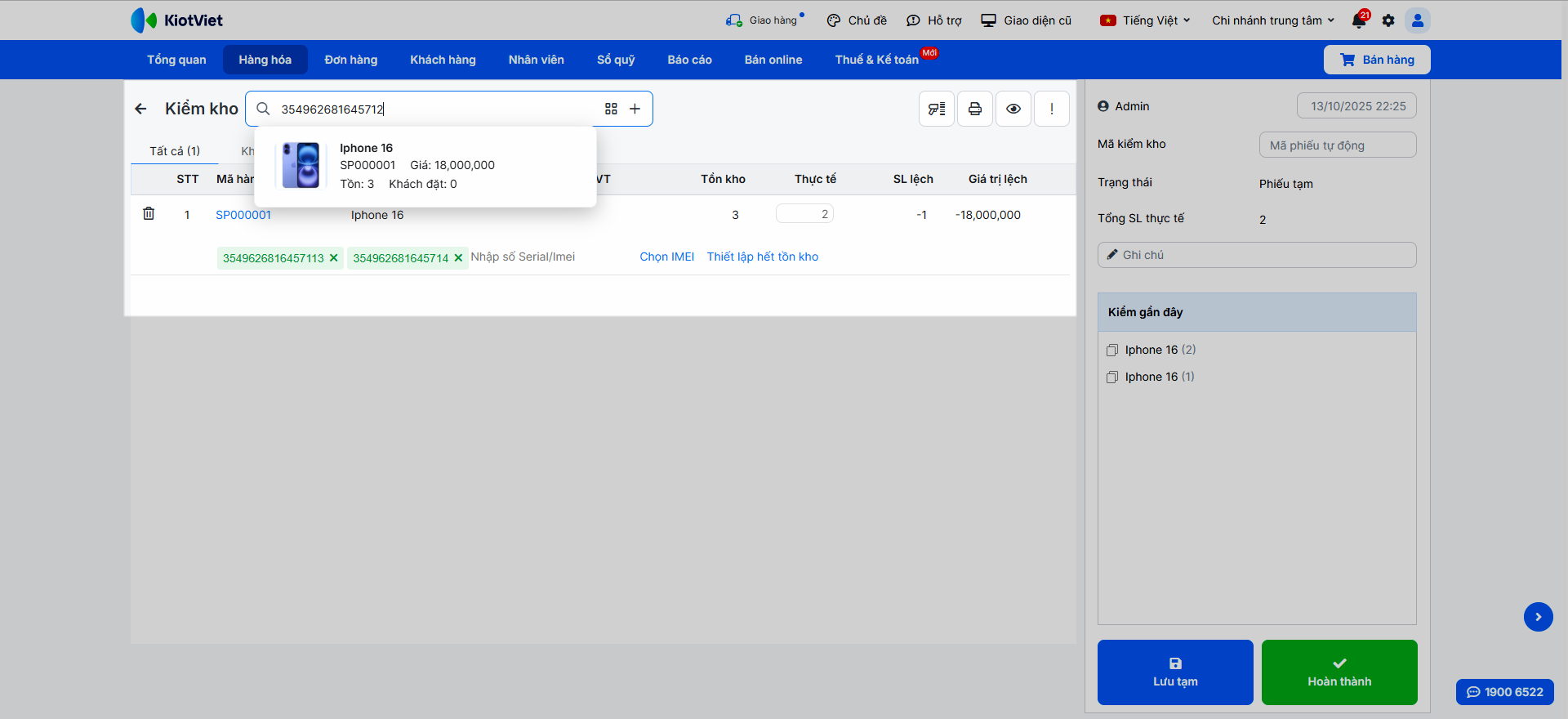Open Sổ quỹ menu

616,60
